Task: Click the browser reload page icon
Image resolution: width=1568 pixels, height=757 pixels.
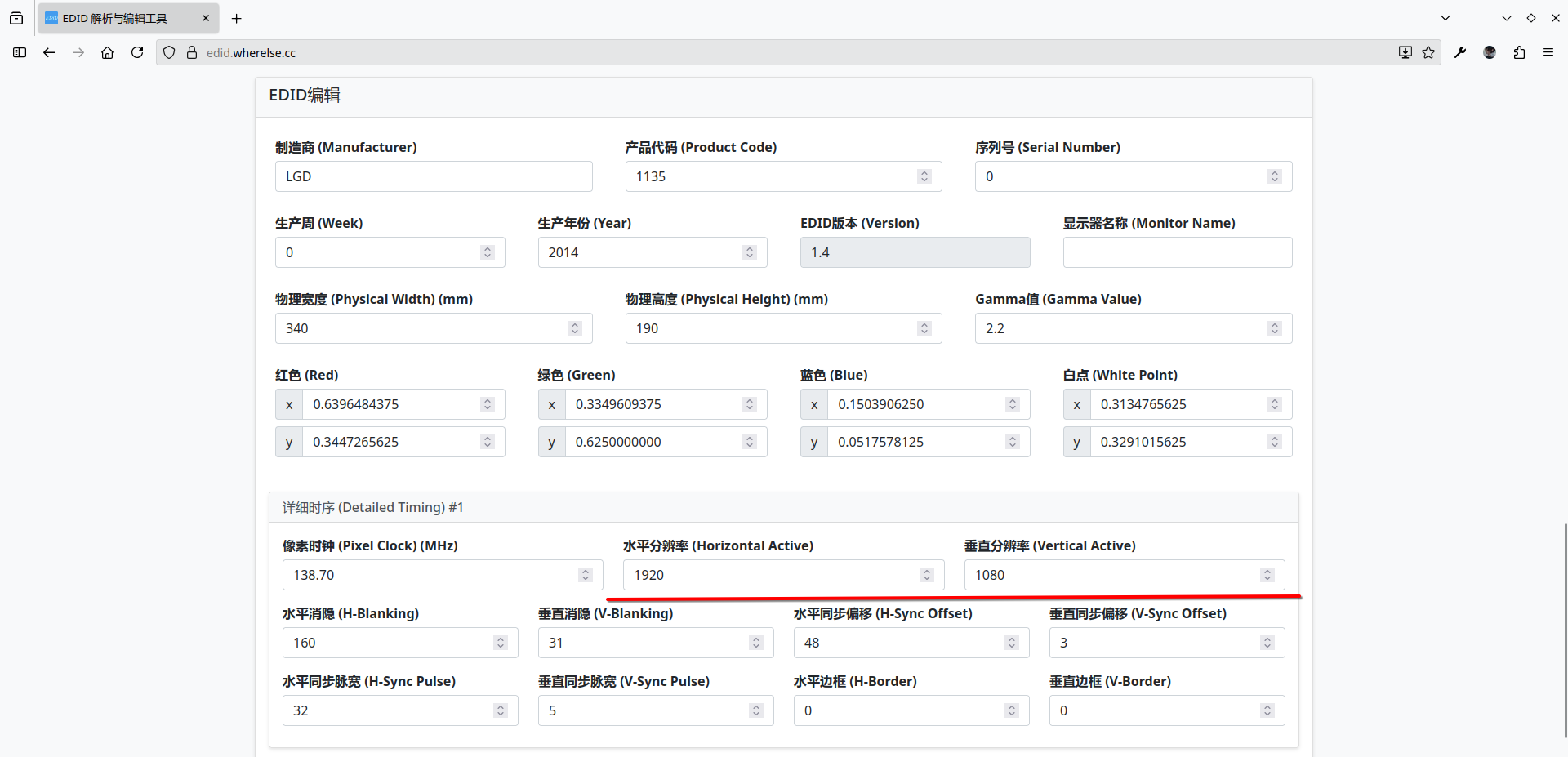Action: point(137,52)
